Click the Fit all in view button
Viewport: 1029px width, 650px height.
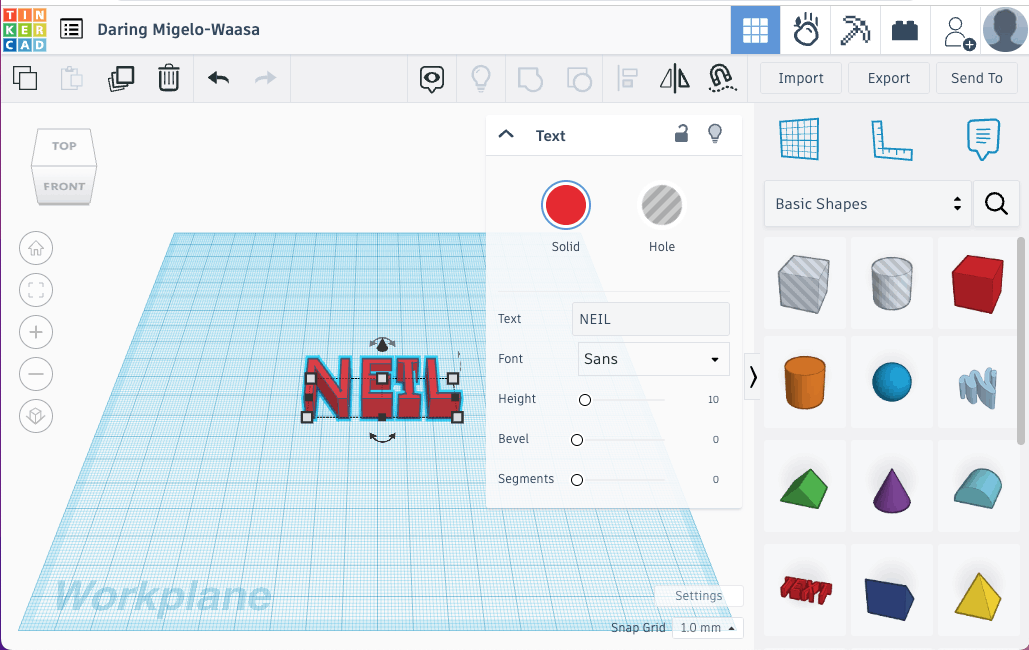tap(36, 290)
